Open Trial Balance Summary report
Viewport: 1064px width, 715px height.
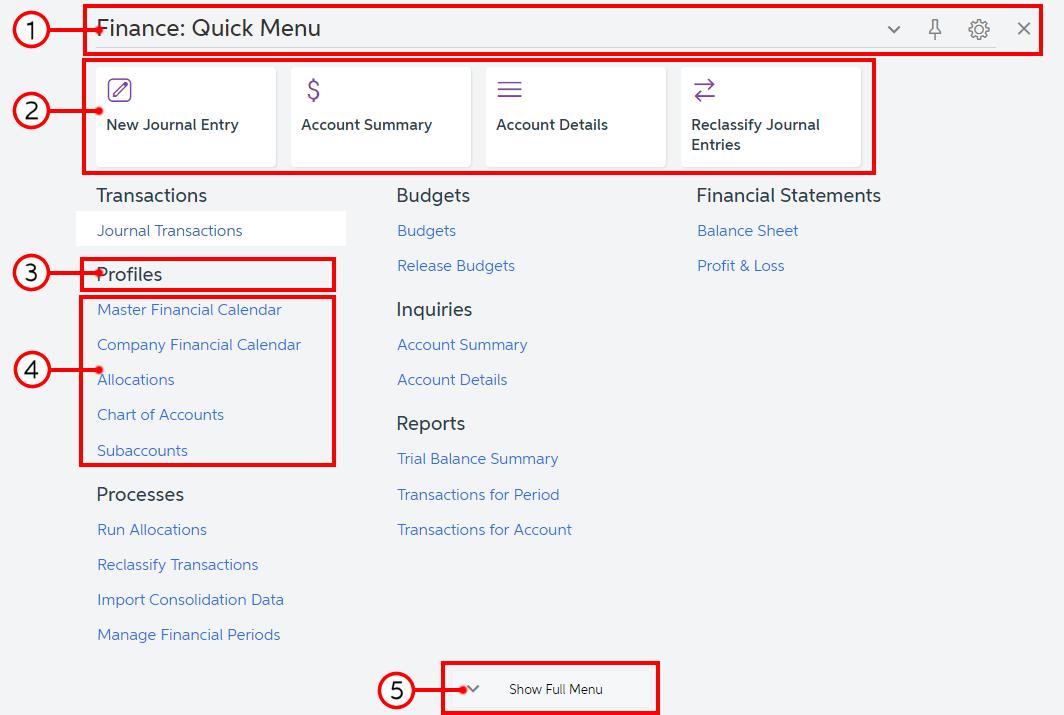[478, 459]
